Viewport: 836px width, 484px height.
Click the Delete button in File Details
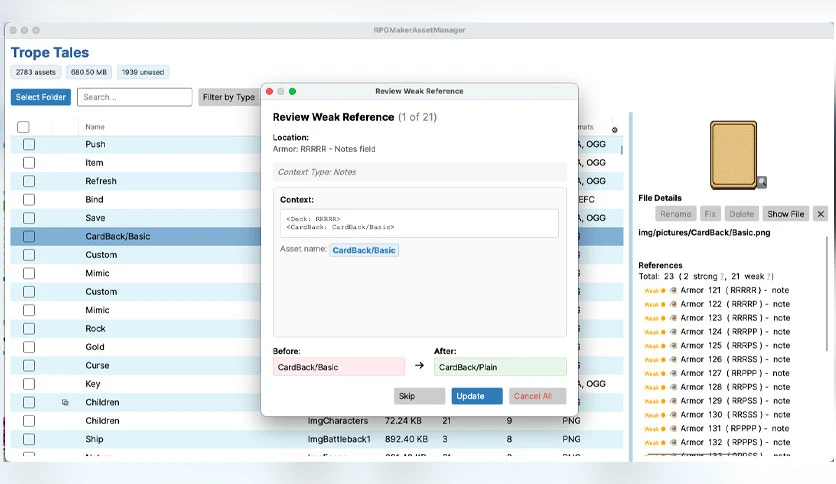pos(742,214)
